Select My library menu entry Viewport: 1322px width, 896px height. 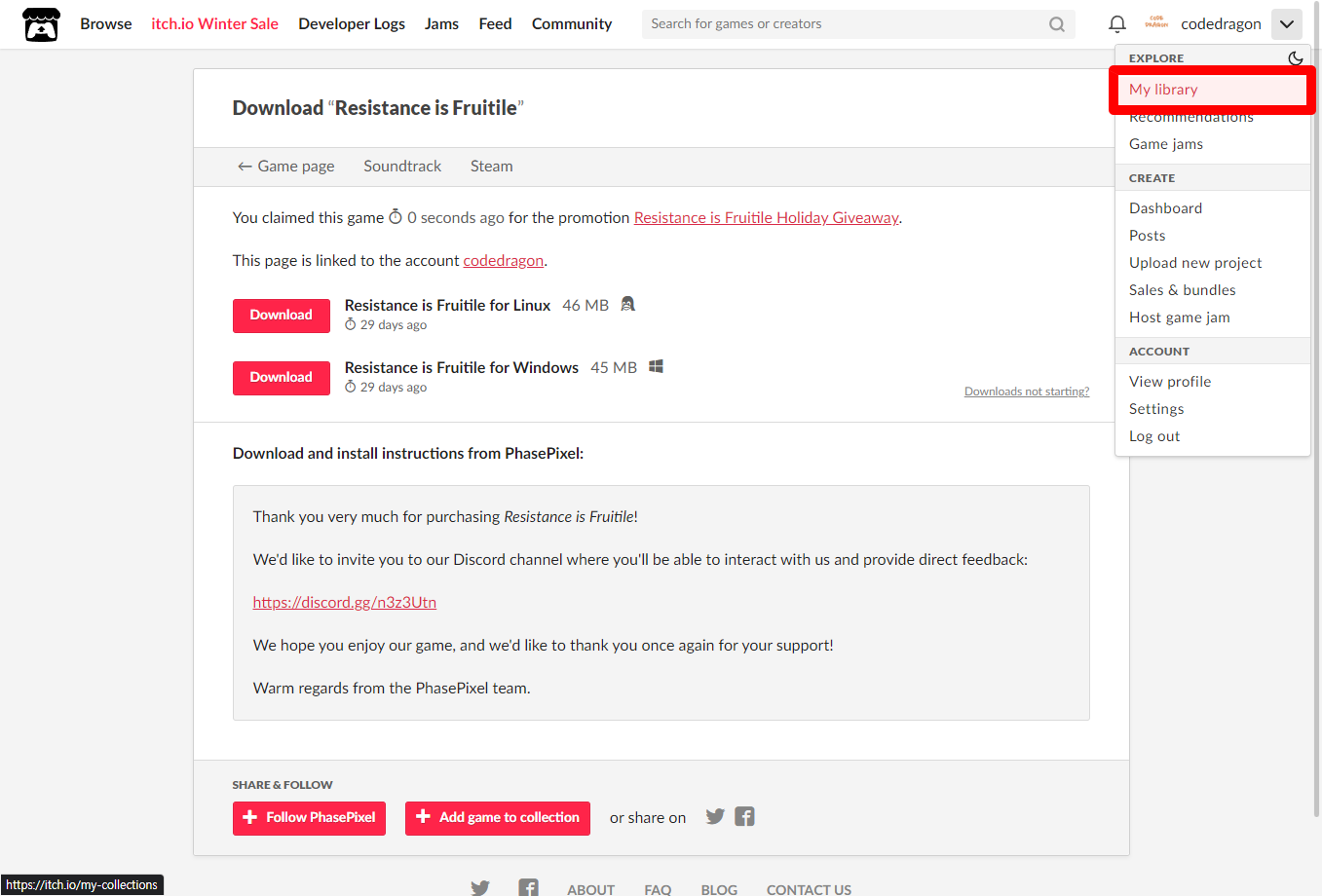[x=1212, y=90]
